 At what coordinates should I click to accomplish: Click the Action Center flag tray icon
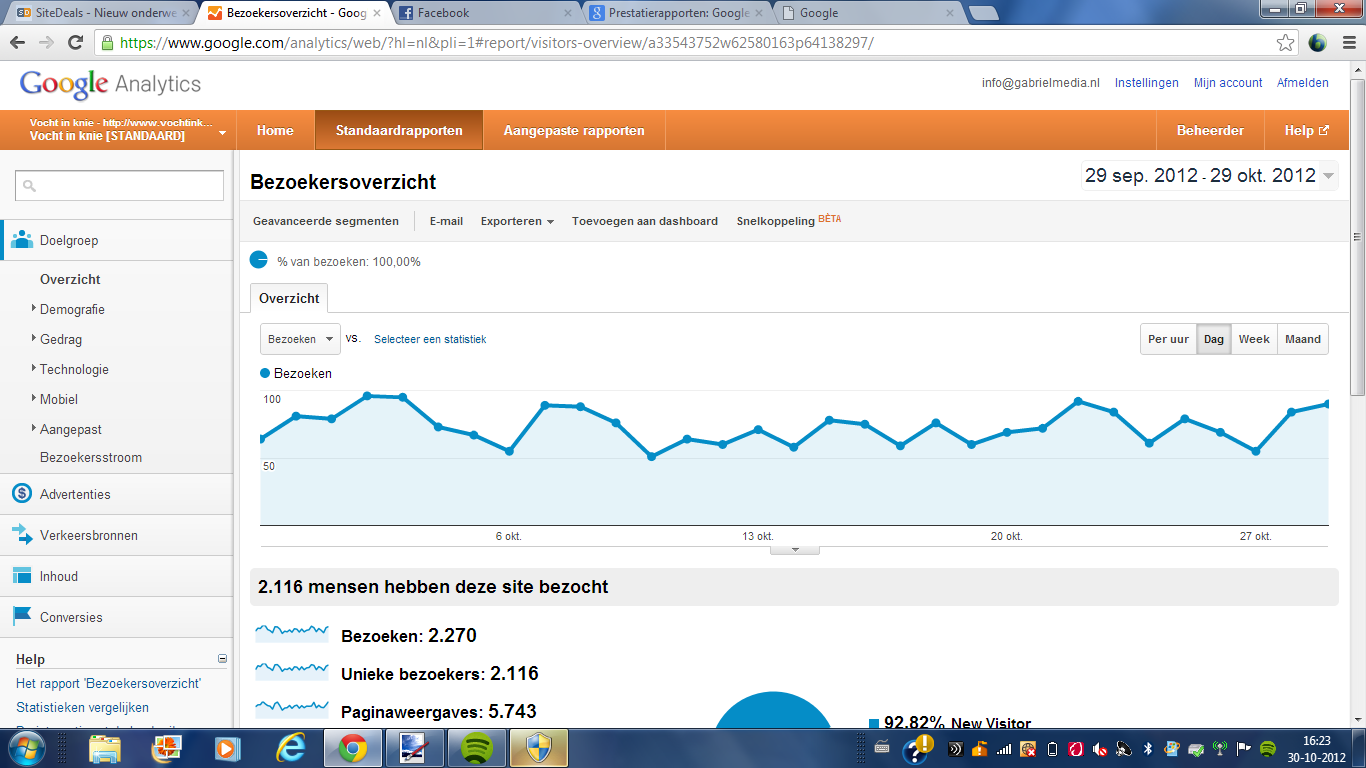(1244, 748)
